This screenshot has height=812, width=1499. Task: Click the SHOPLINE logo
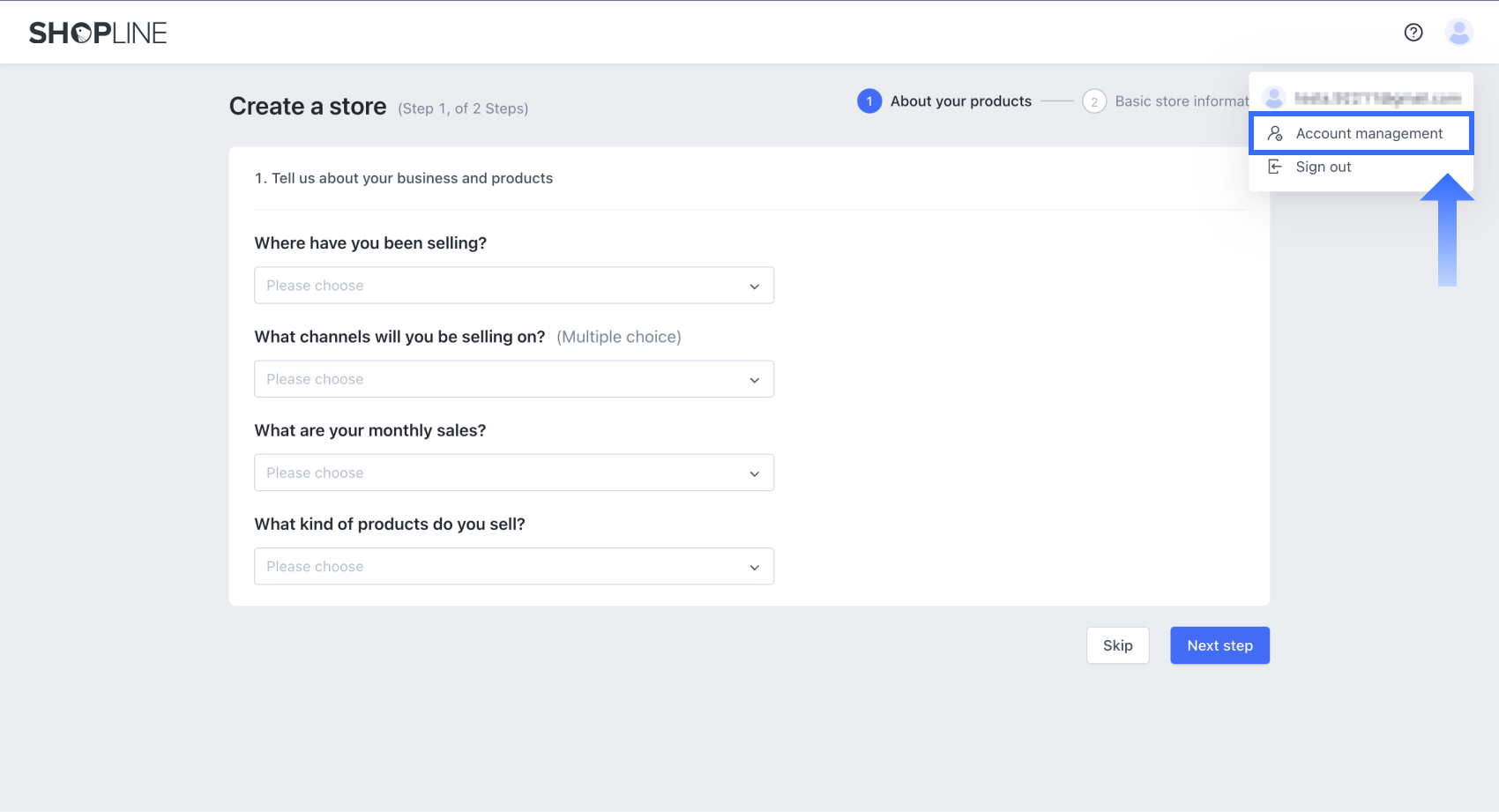click(x=98, y=33)
